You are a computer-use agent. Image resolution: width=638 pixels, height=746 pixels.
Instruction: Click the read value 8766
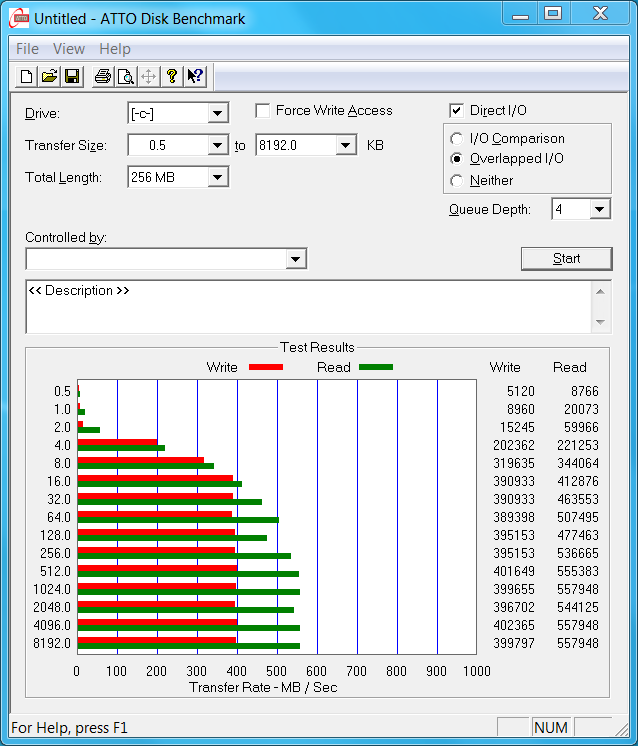point(585,391)
